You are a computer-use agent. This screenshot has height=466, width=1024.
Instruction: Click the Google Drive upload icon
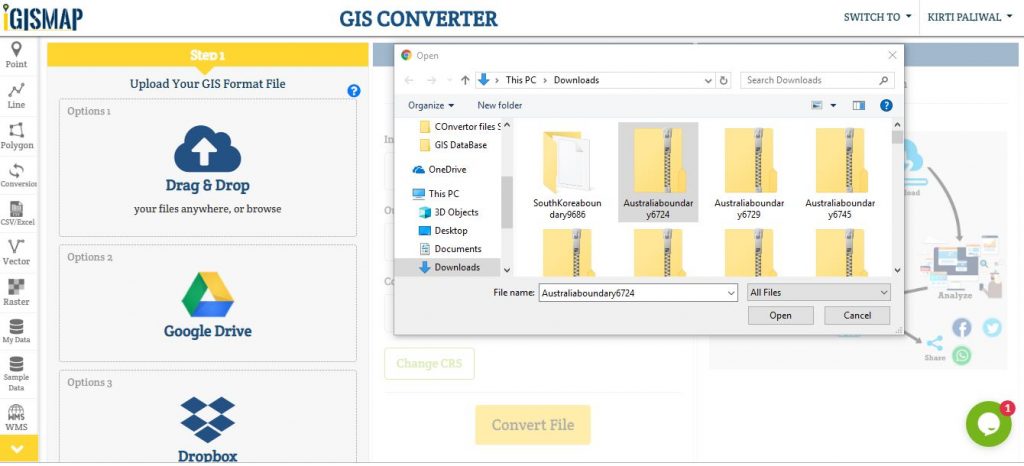click(207, 296)
